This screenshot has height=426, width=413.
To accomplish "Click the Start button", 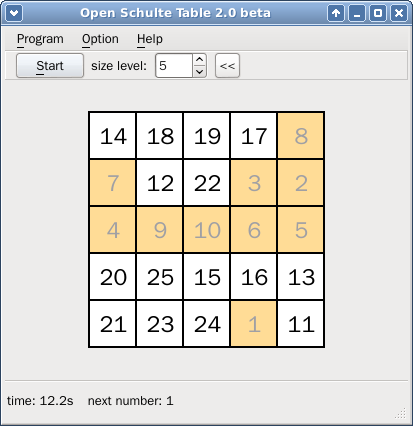I will [x=50, y=66].
